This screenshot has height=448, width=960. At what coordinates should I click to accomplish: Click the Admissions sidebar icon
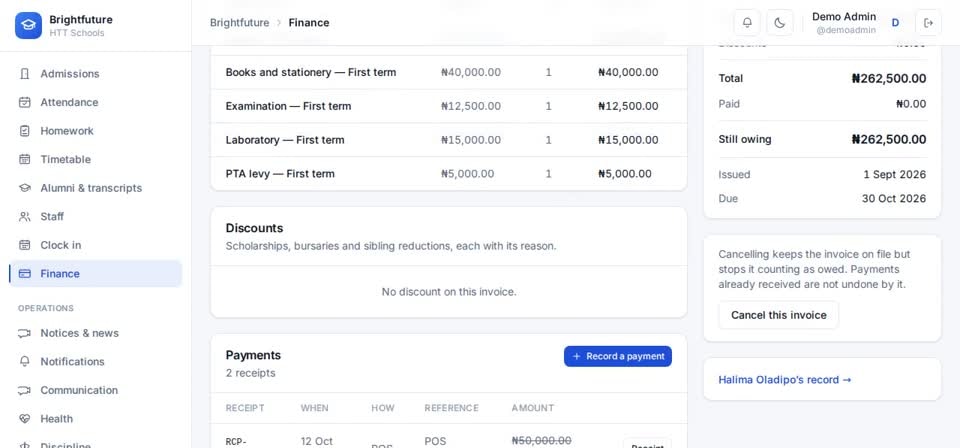coord(24,74)
